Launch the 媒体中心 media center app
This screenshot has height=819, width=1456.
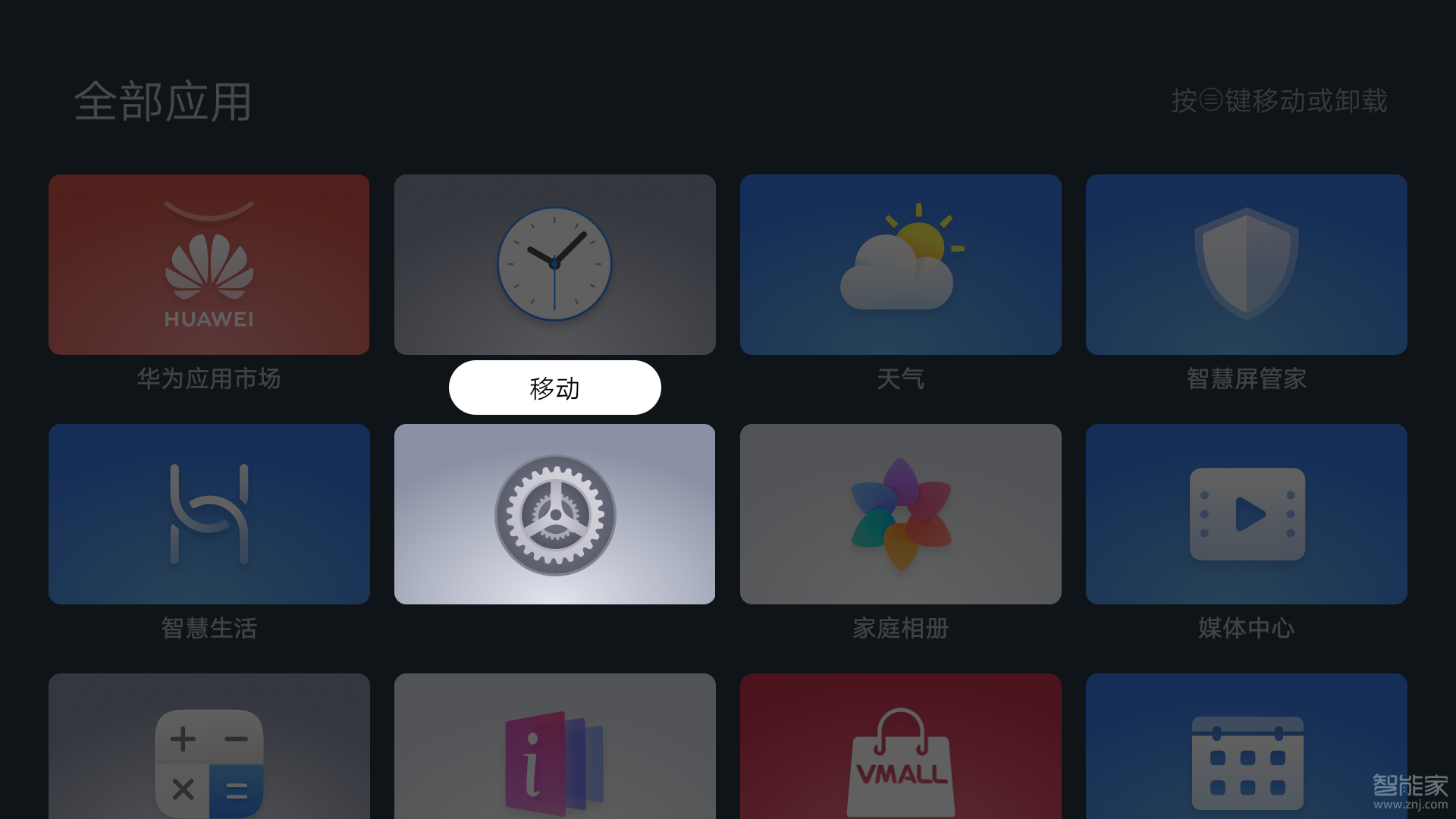coord(1247,514)
